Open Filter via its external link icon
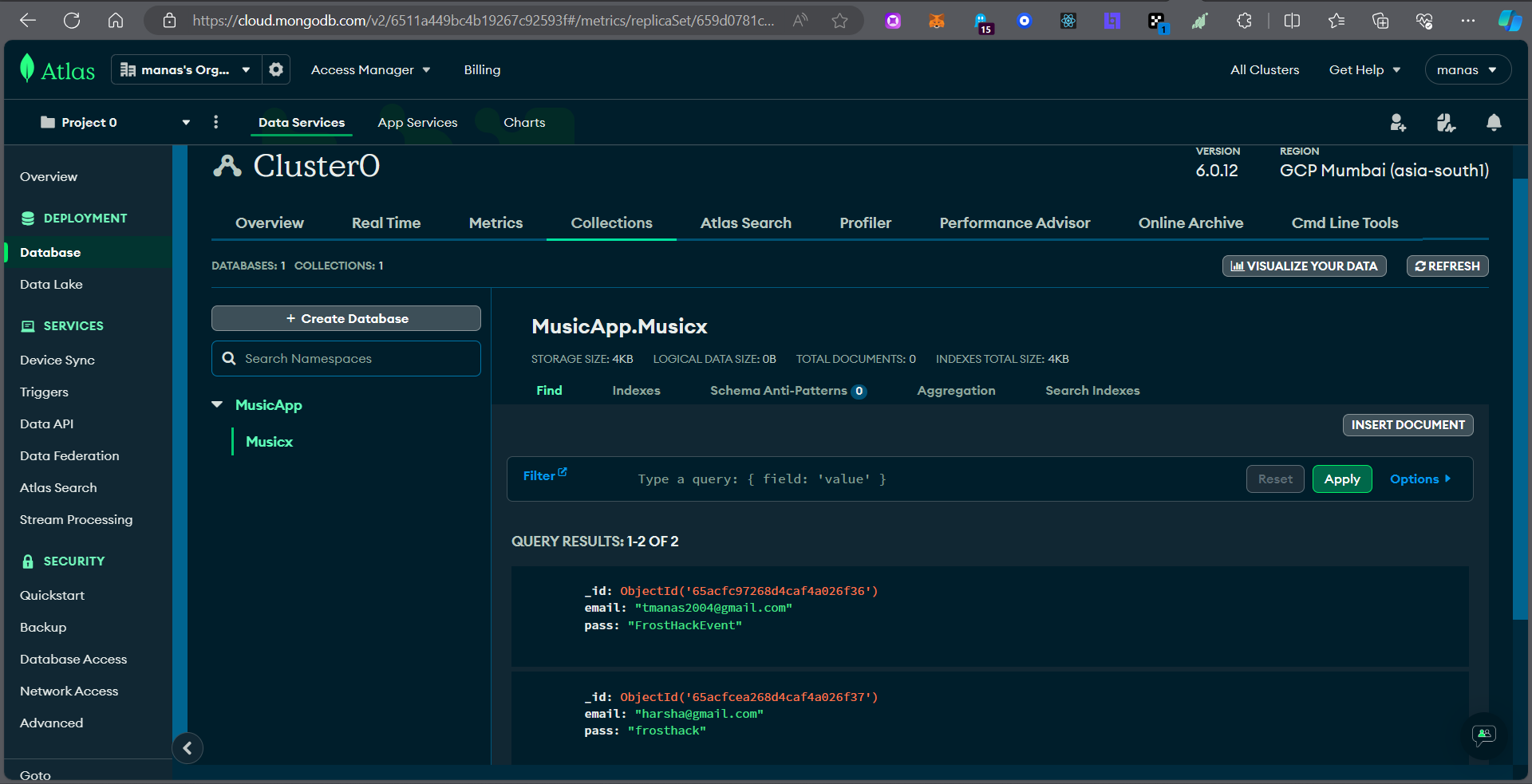Screen dimensions: 1532x784 [x=563, y=471]
